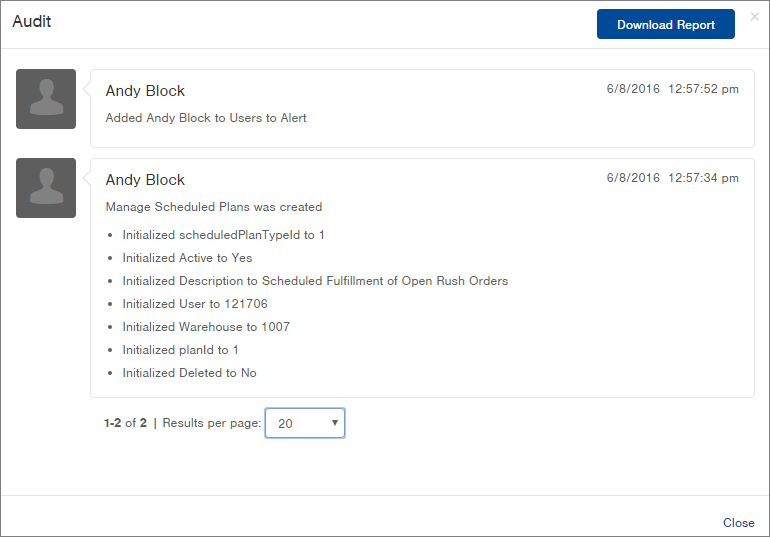Click the 'Manage Scheduled Plans was created' text

pos(214,207)
